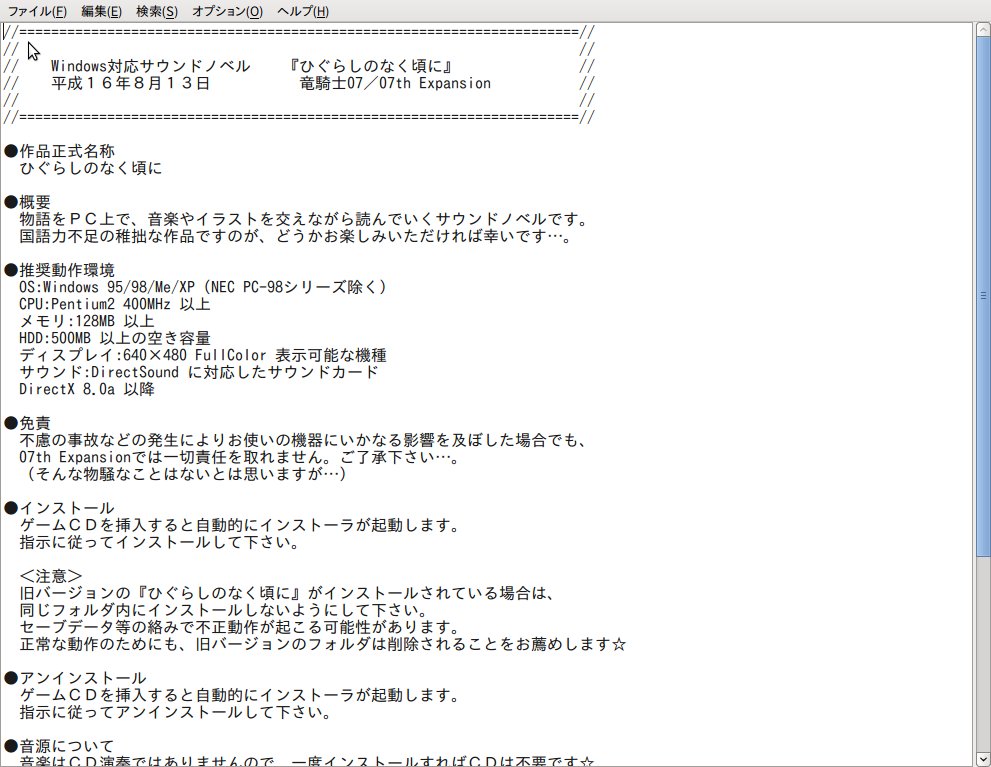
Task: Click the line 旧バージョンの『ひぐらしのなく頃に』が
Action: click(x=288, y=593)
